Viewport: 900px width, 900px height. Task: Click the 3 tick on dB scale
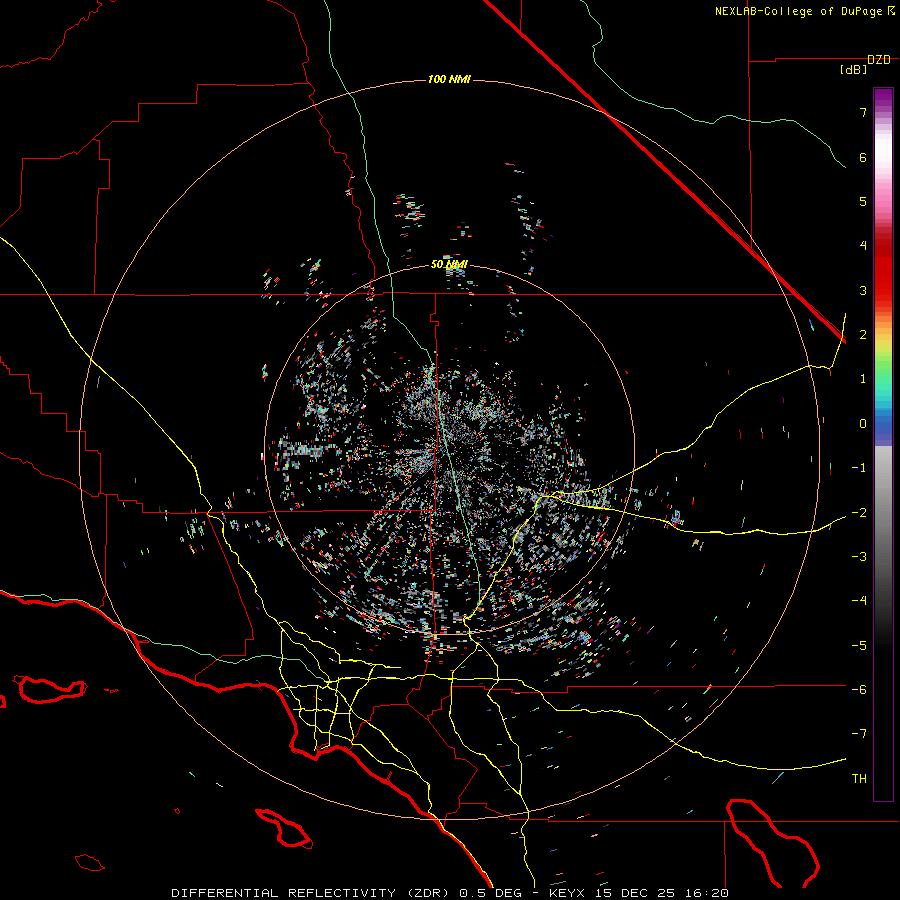(x=862, y=290)
